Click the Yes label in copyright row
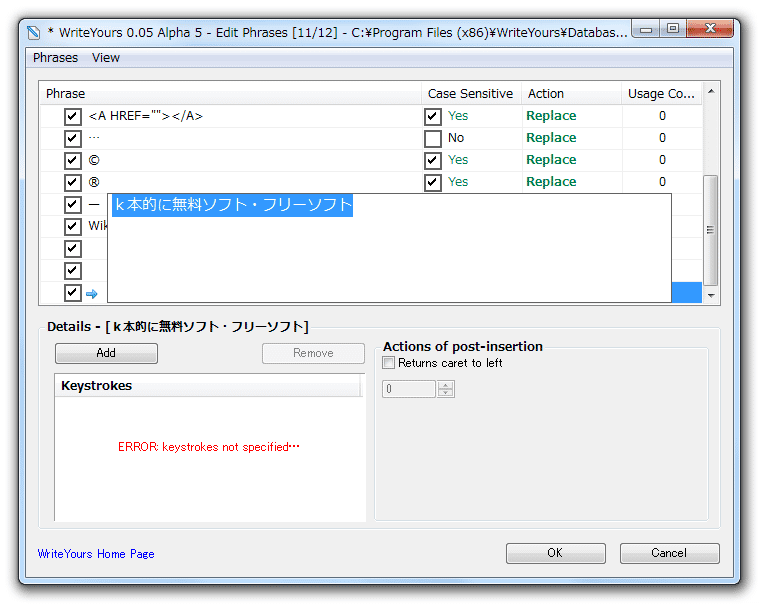This screenshot has height=607, width=763. click(x=458, y=160)
